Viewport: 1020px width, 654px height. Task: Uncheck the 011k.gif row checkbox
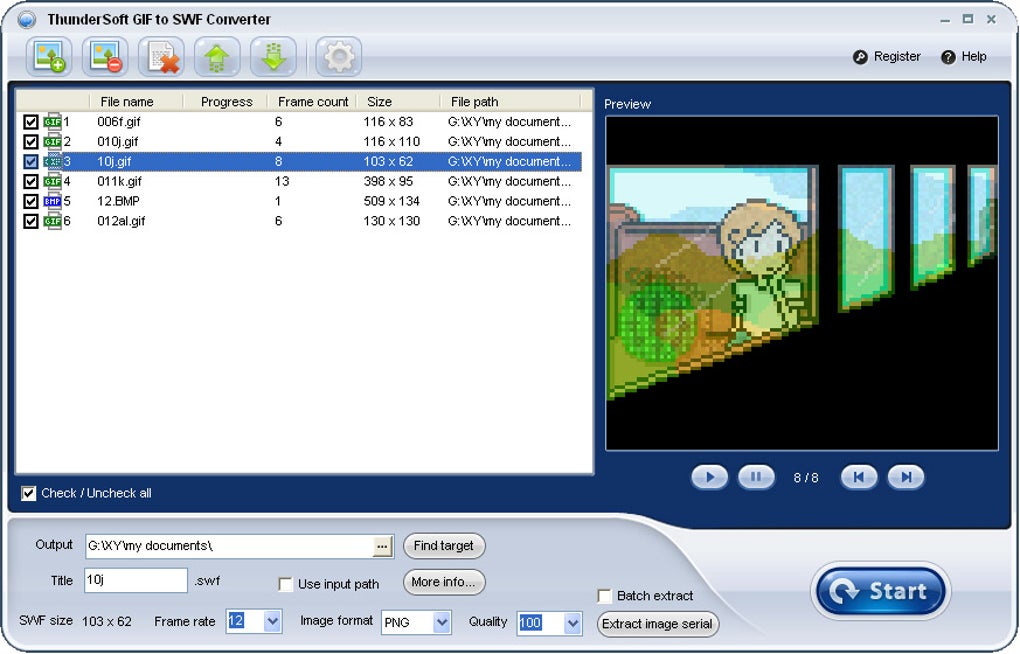click(31, 181)
